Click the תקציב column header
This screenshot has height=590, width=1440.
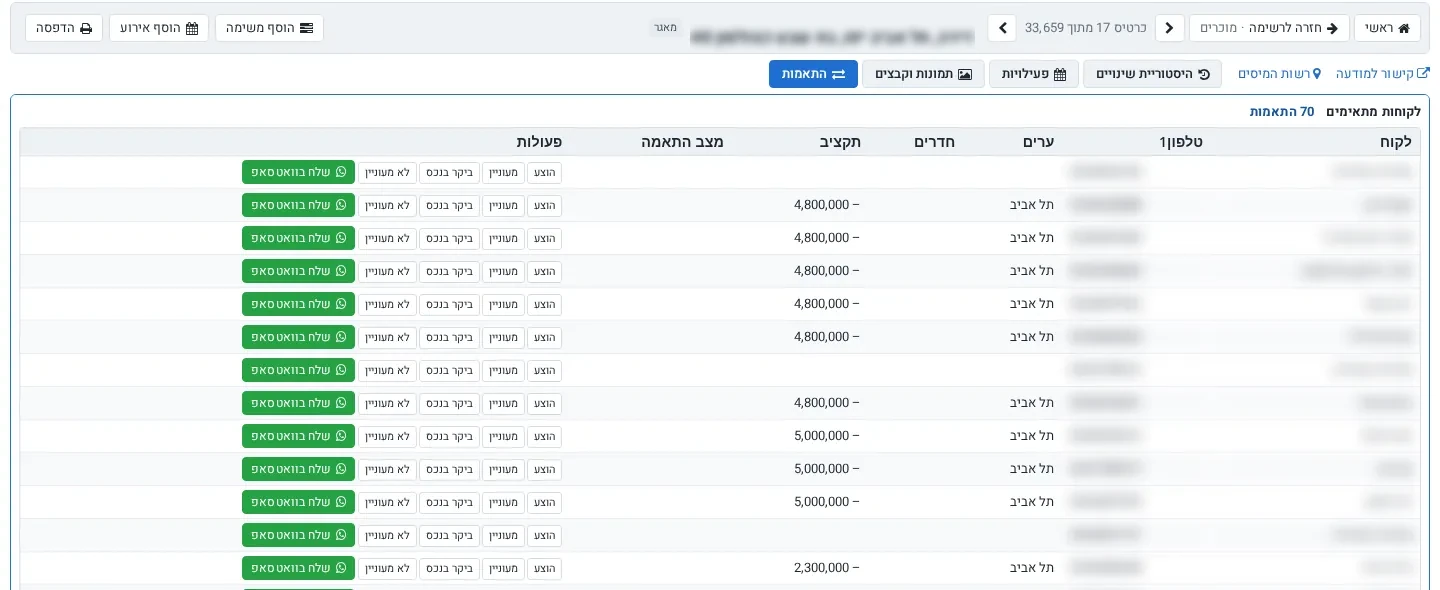(x=838, y=142)
